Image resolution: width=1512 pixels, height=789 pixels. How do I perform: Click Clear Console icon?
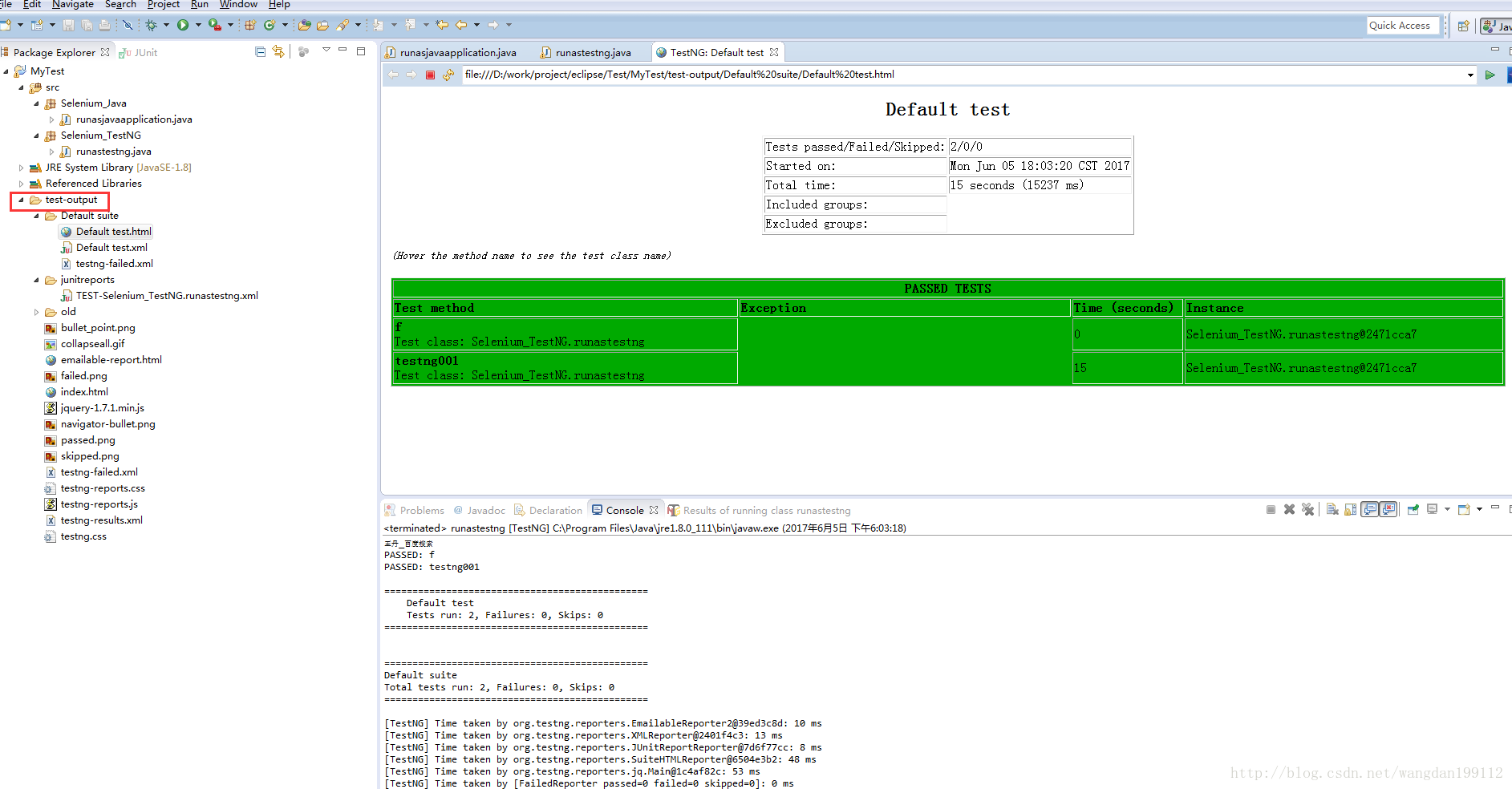1332,509
